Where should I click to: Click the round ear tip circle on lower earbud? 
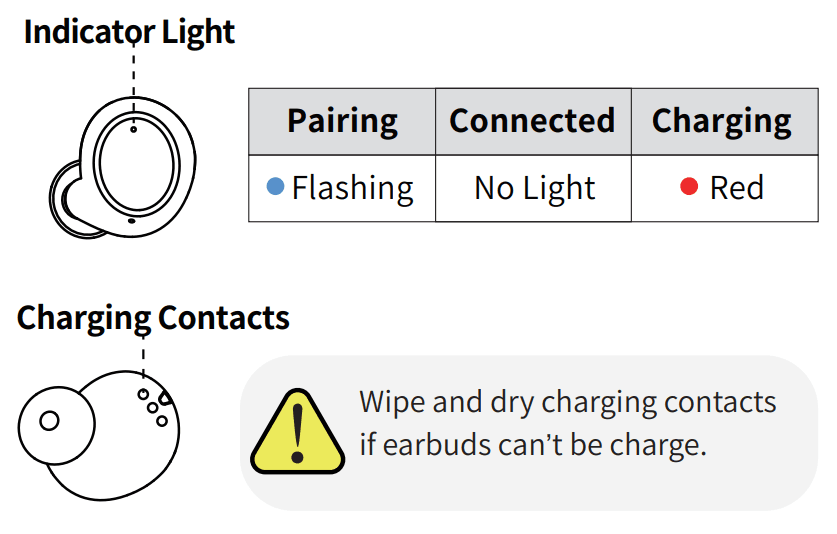[49, 420]
